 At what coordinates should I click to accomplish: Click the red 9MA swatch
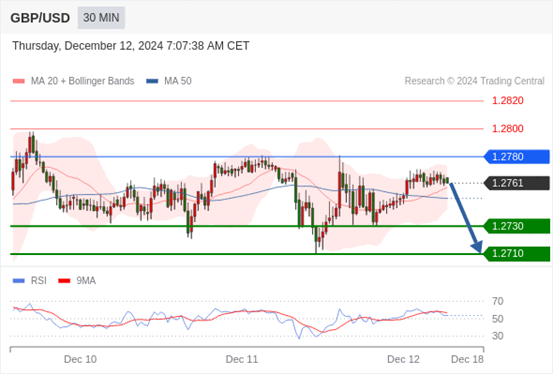click(x=64, y=281)
